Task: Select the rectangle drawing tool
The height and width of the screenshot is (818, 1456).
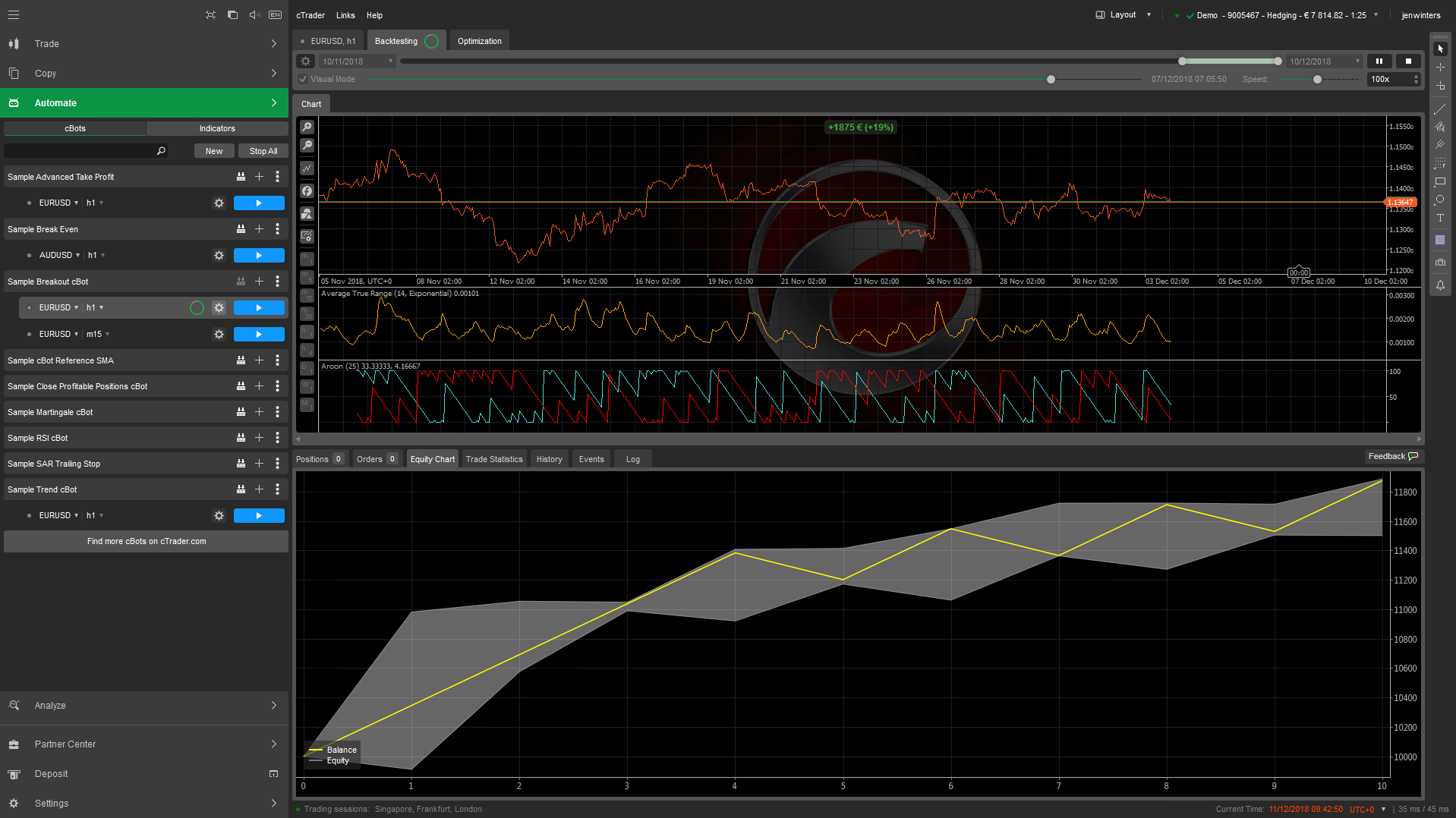Action: click(x=1440, y=182)
